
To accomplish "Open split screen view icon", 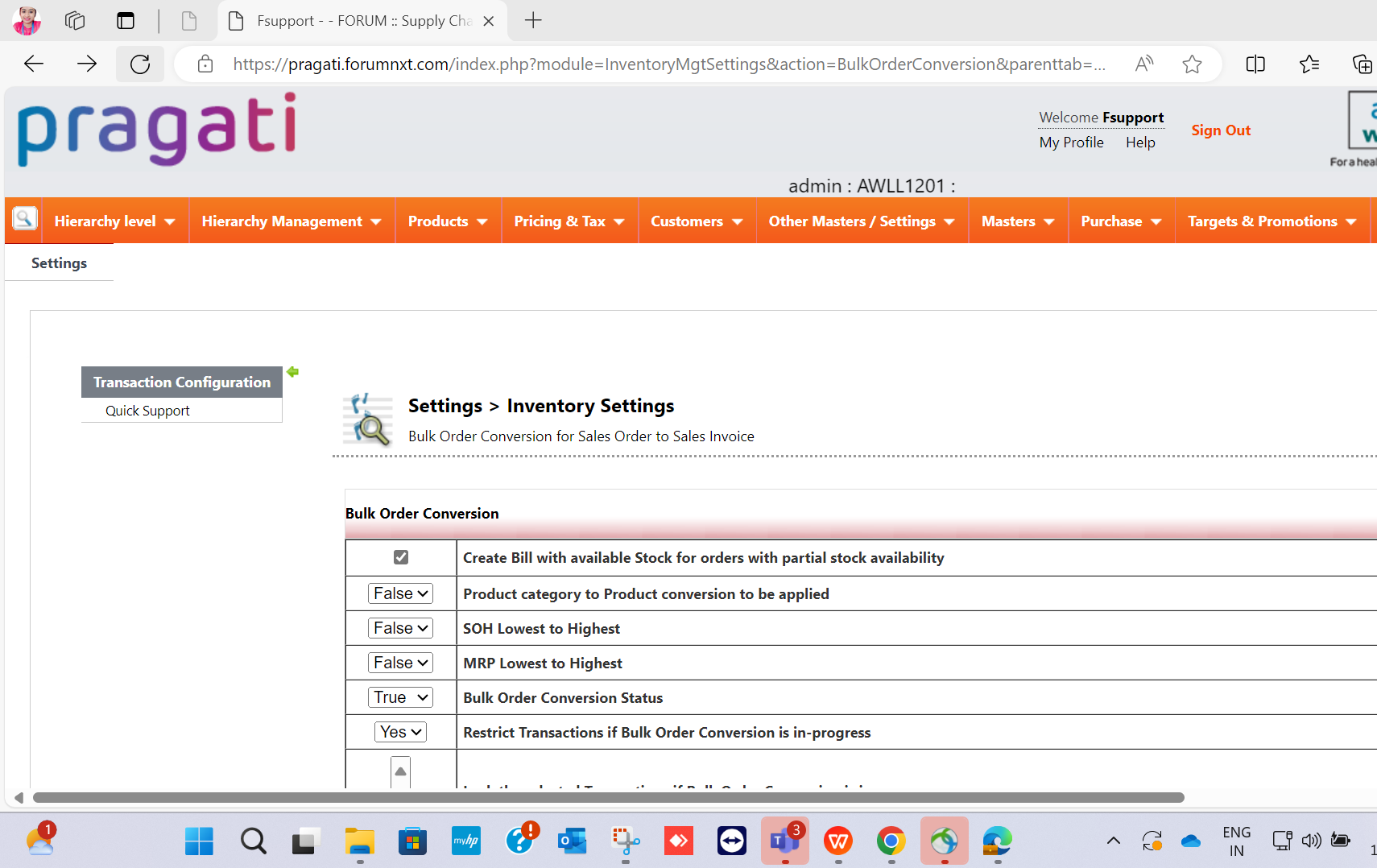I will [1255, 64].
